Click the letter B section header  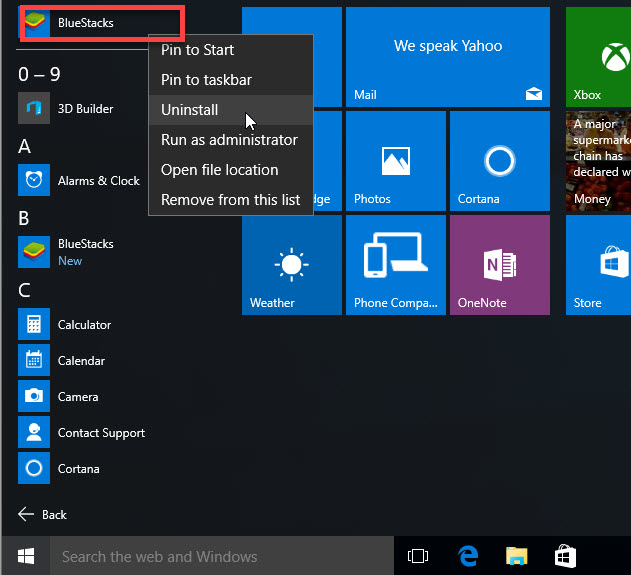tap(24, 218)
